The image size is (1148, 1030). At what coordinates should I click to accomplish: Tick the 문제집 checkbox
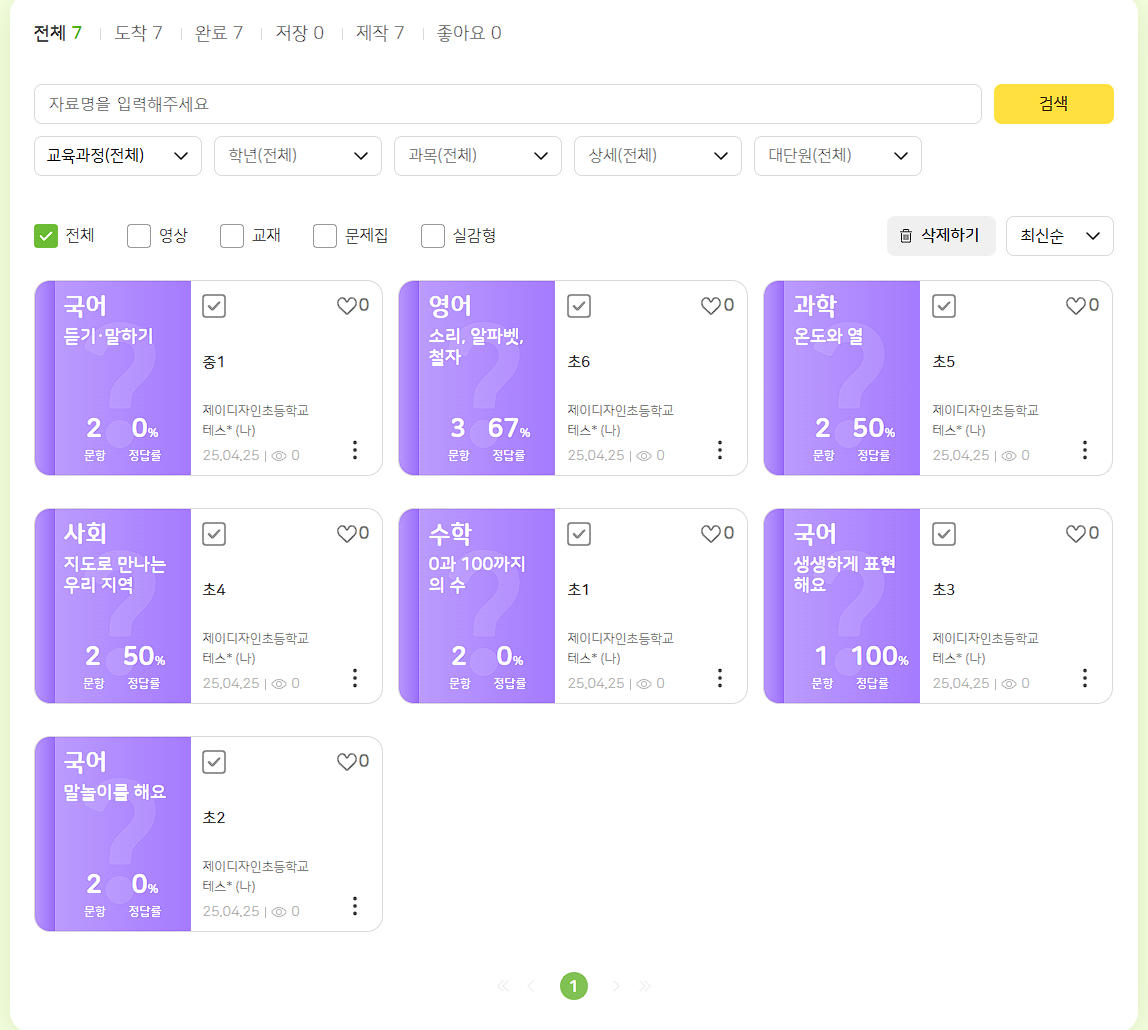325,236
